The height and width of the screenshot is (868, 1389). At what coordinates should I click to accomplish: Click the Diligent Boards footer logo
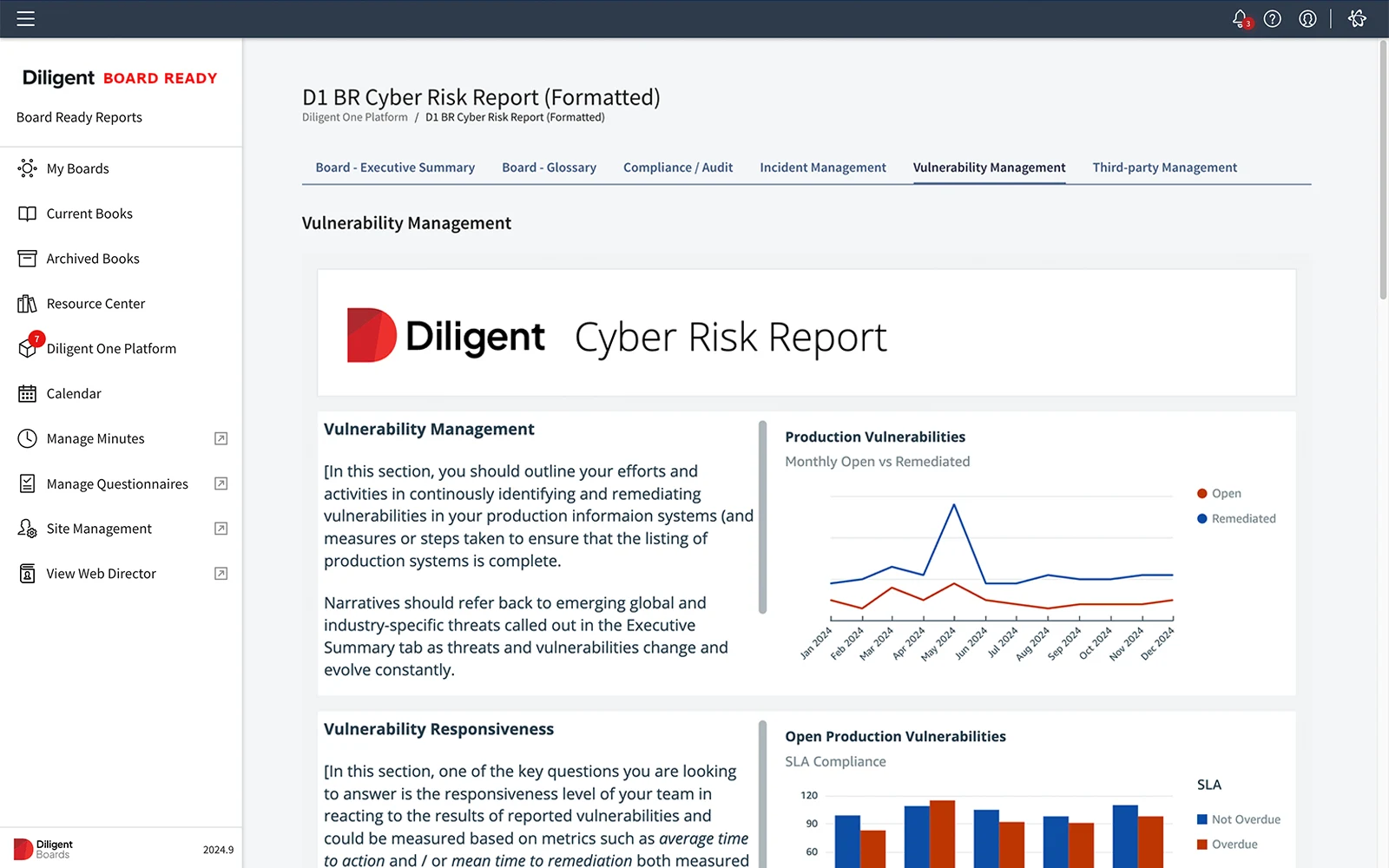[x=43, y=849]
